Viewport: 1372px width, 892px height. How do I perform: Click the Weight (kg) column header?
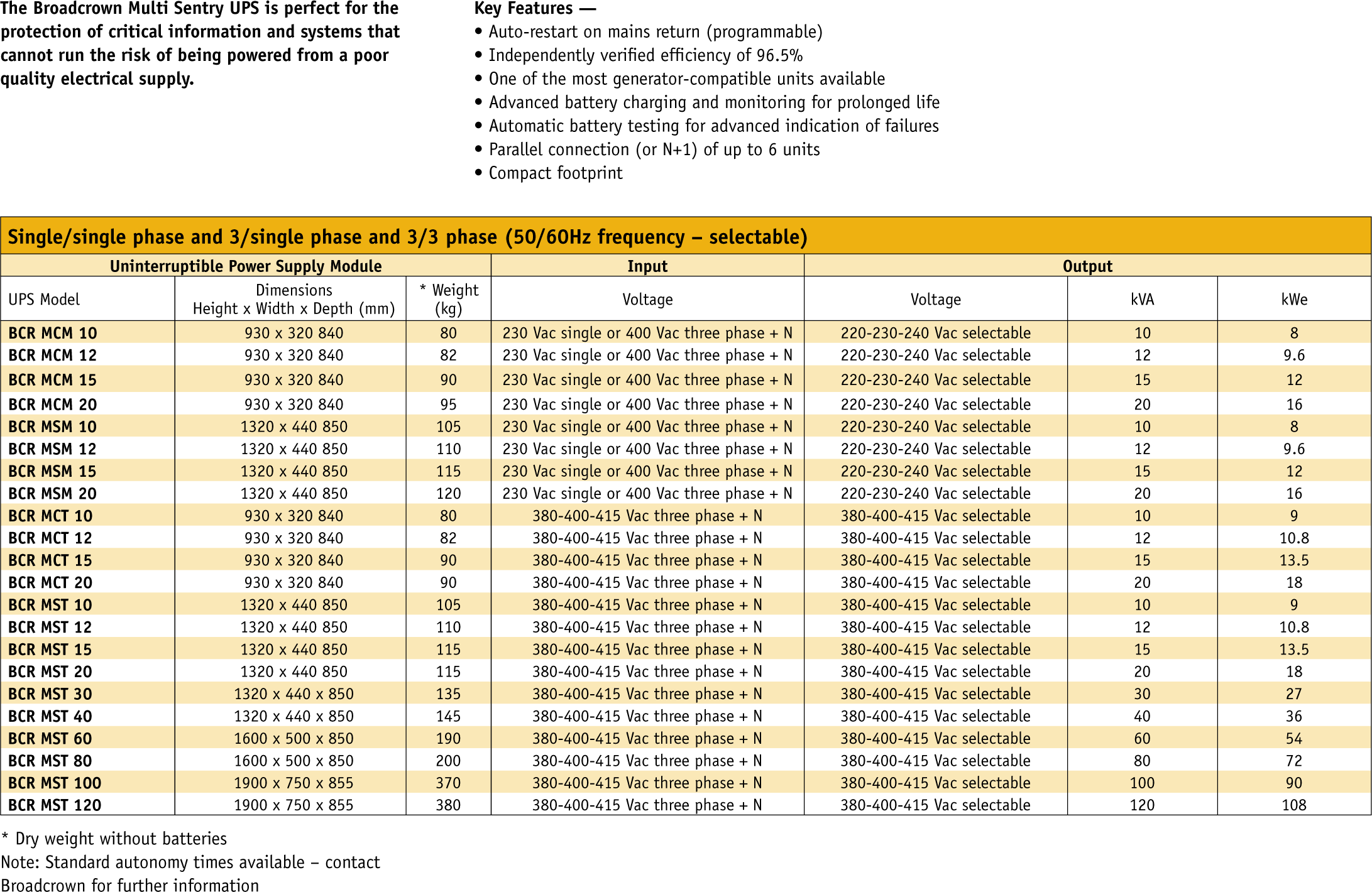[x=449, y=299]
